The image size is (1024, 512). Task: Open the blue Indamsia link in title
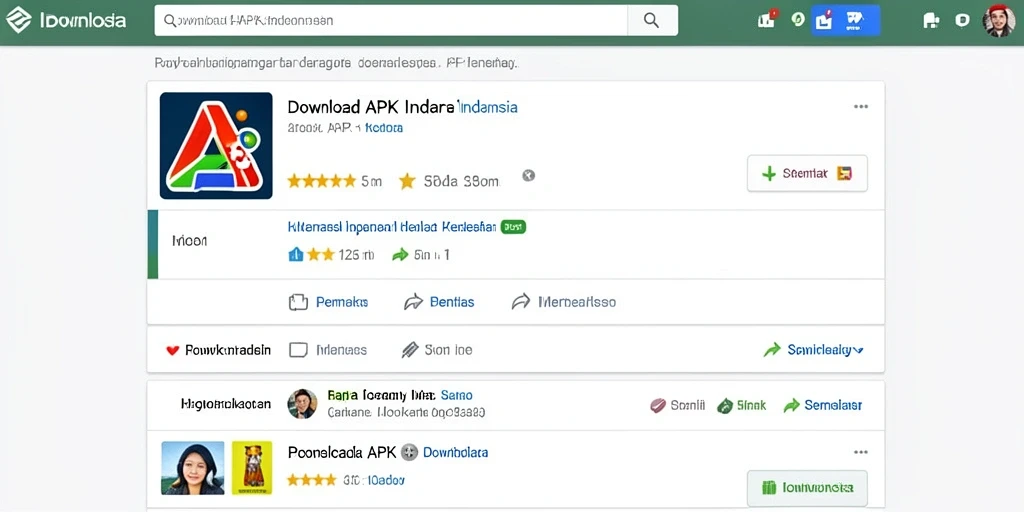click(488, 107)
